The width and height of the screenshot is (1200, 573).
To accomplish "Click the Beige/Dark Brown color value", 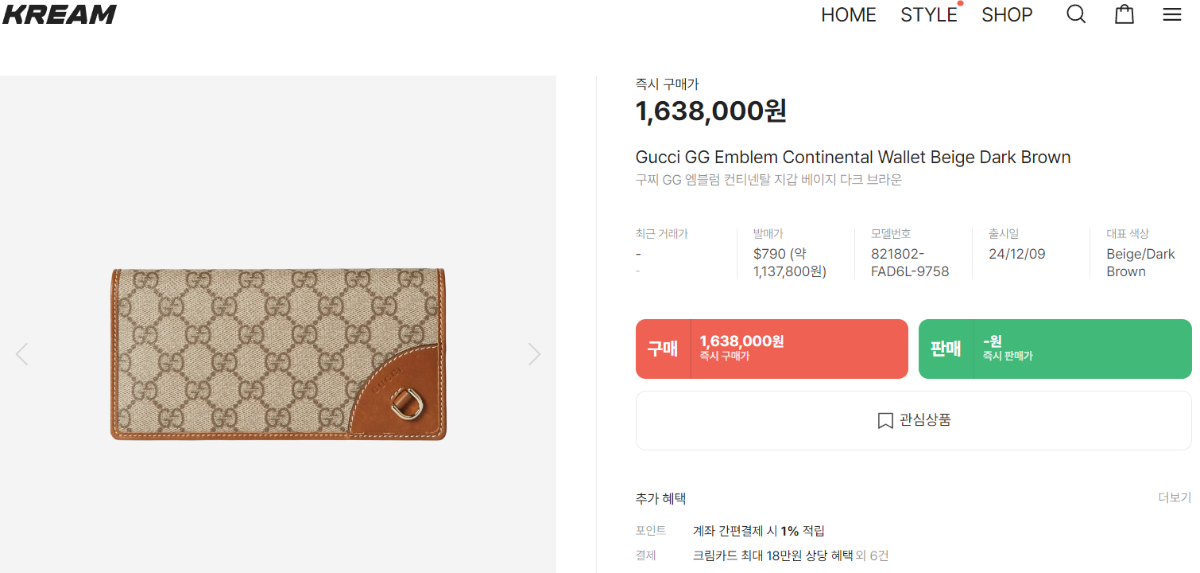I will pos(1140,262).
